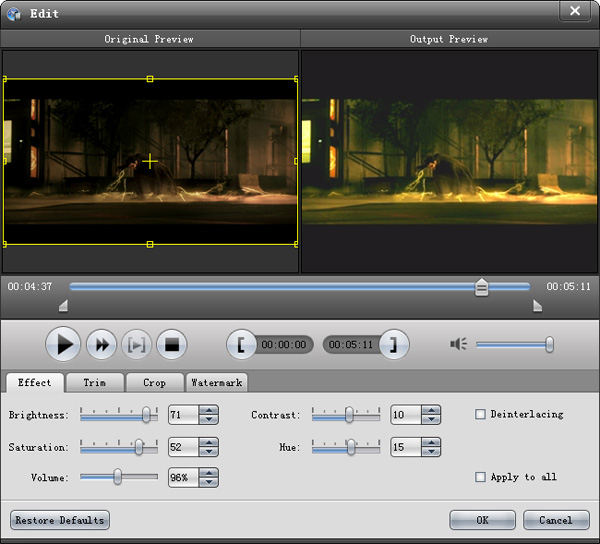Image resolution: width=600 pixels, height=544 pixels.
Task: Click the timeline playhead handle
Action: [x=481, y=288]
